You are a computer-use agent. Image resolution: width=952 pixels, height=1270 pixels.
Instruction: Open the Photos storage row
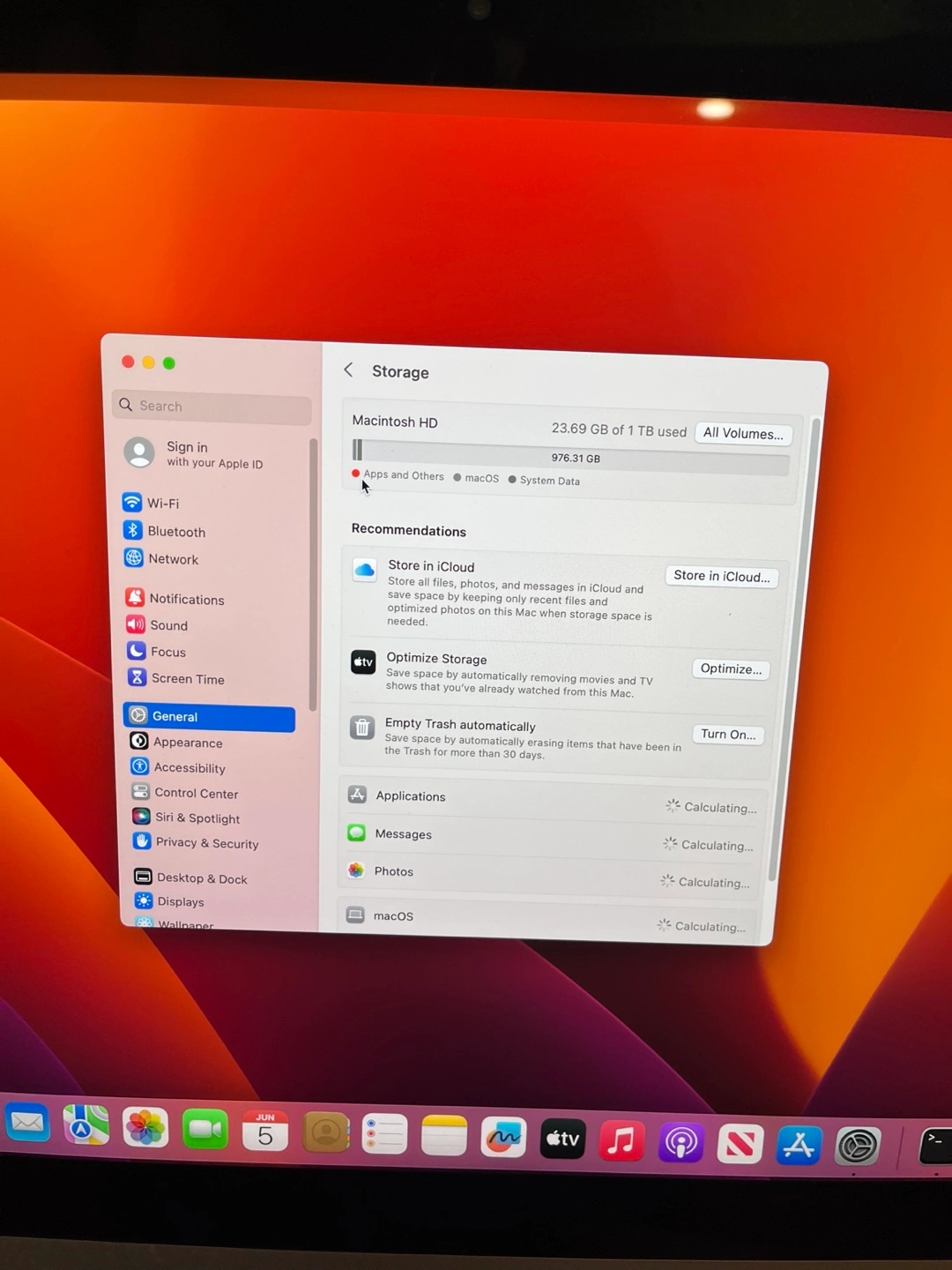point(548,877)
